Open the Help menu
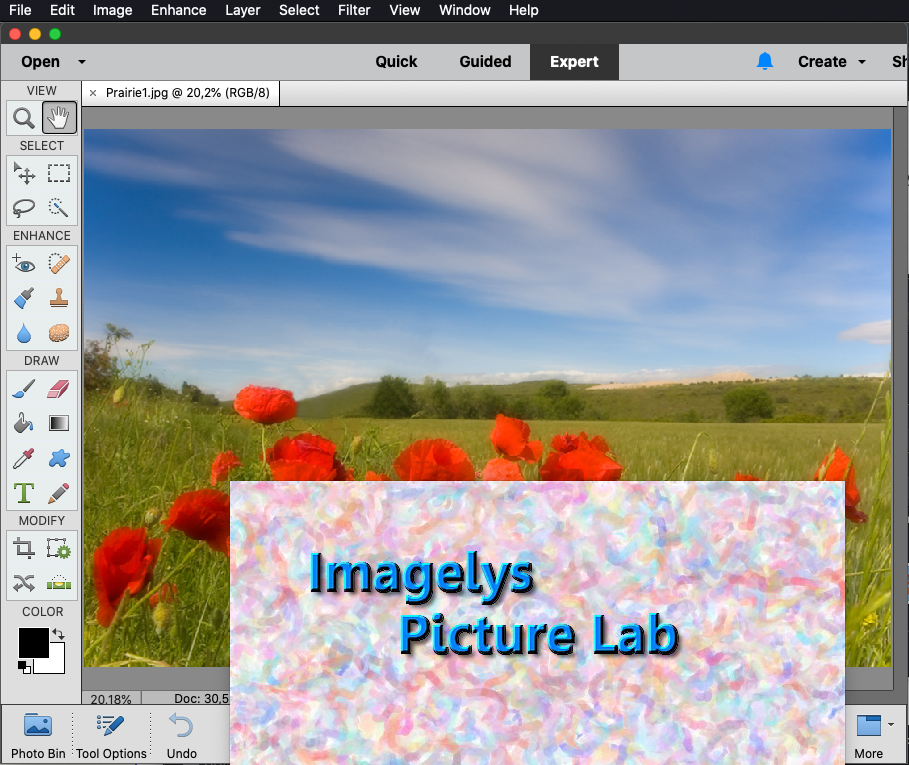The image size is (909, 765). coord(523,10)
